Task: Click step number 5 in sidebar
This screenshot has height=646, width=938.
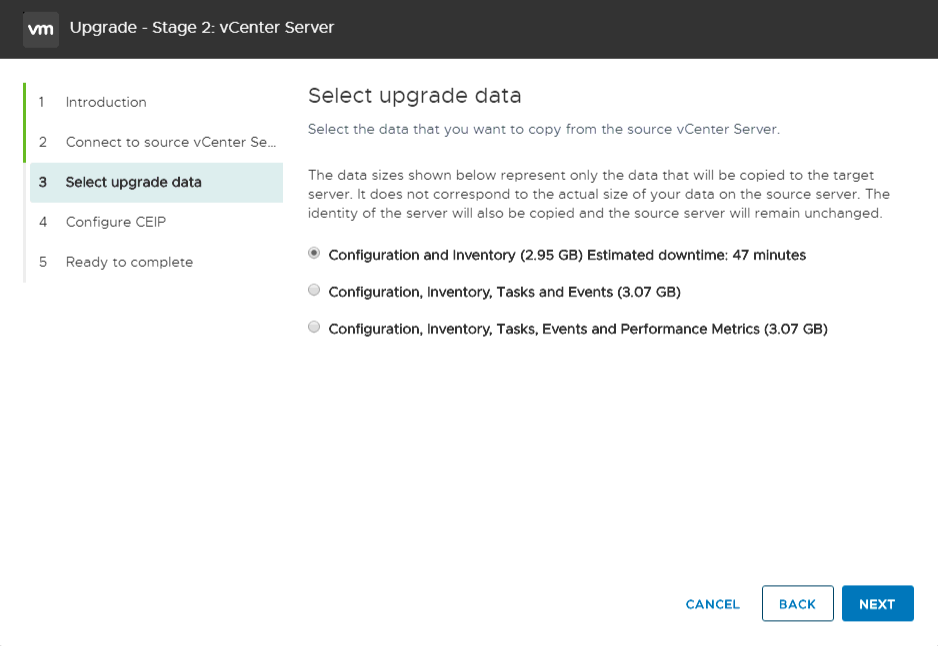Action: 42,262
